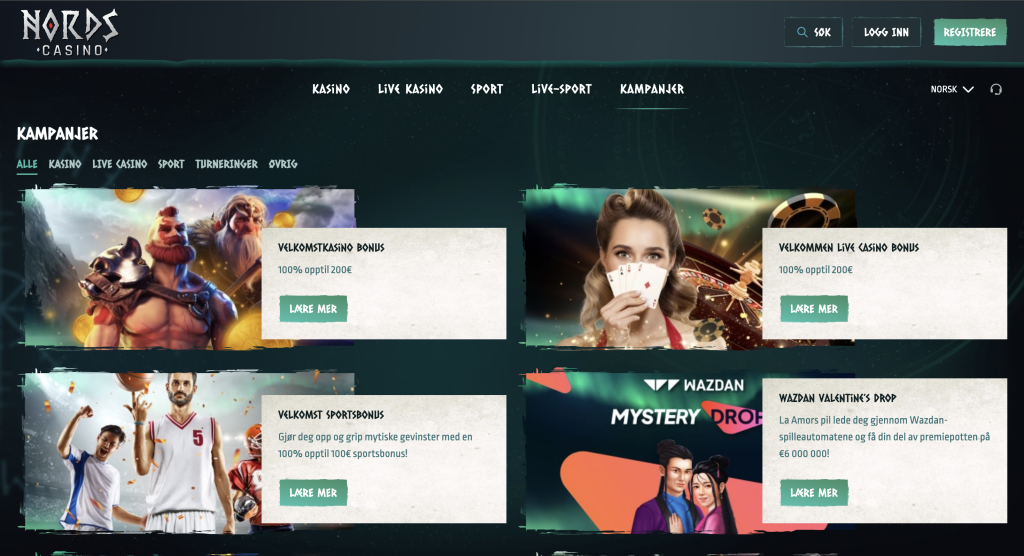Screen dimensions: 1024x556
Task: Click the Søk search button
Action: (x=813, y=32)
